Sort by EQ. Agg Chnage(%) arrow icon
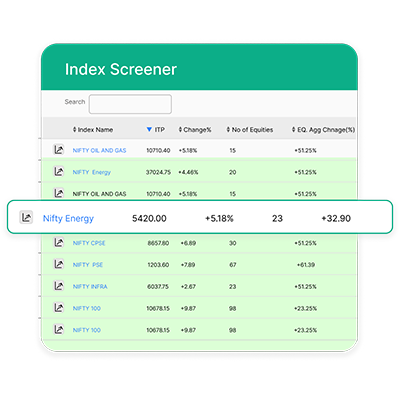 [x=293, y=130]
